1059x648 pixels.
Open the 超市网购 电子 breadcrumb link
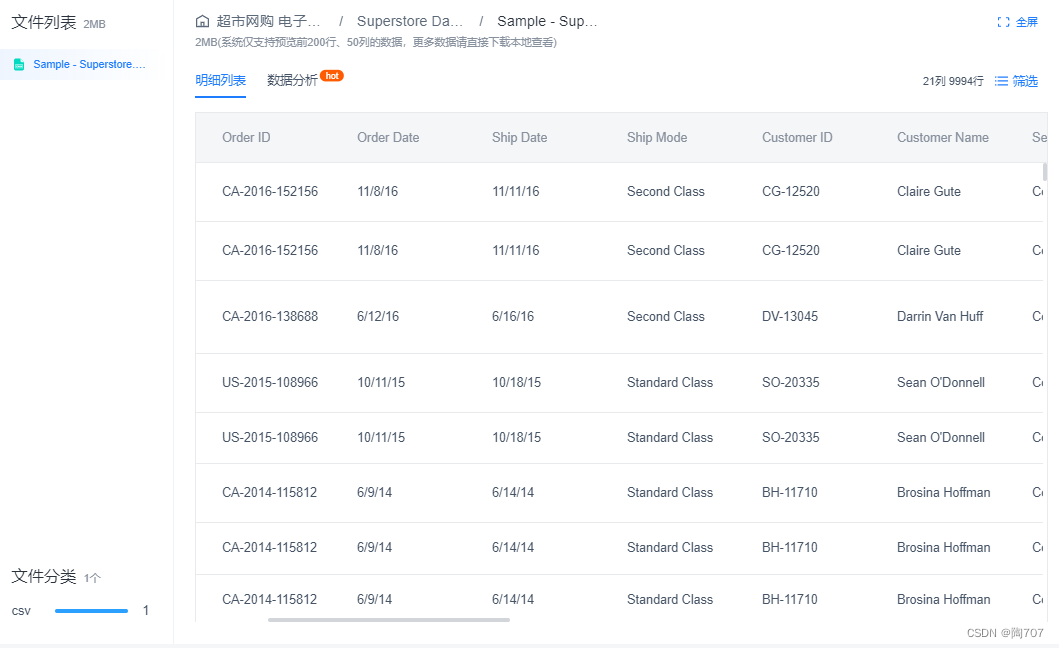click(x=268, y=22)
